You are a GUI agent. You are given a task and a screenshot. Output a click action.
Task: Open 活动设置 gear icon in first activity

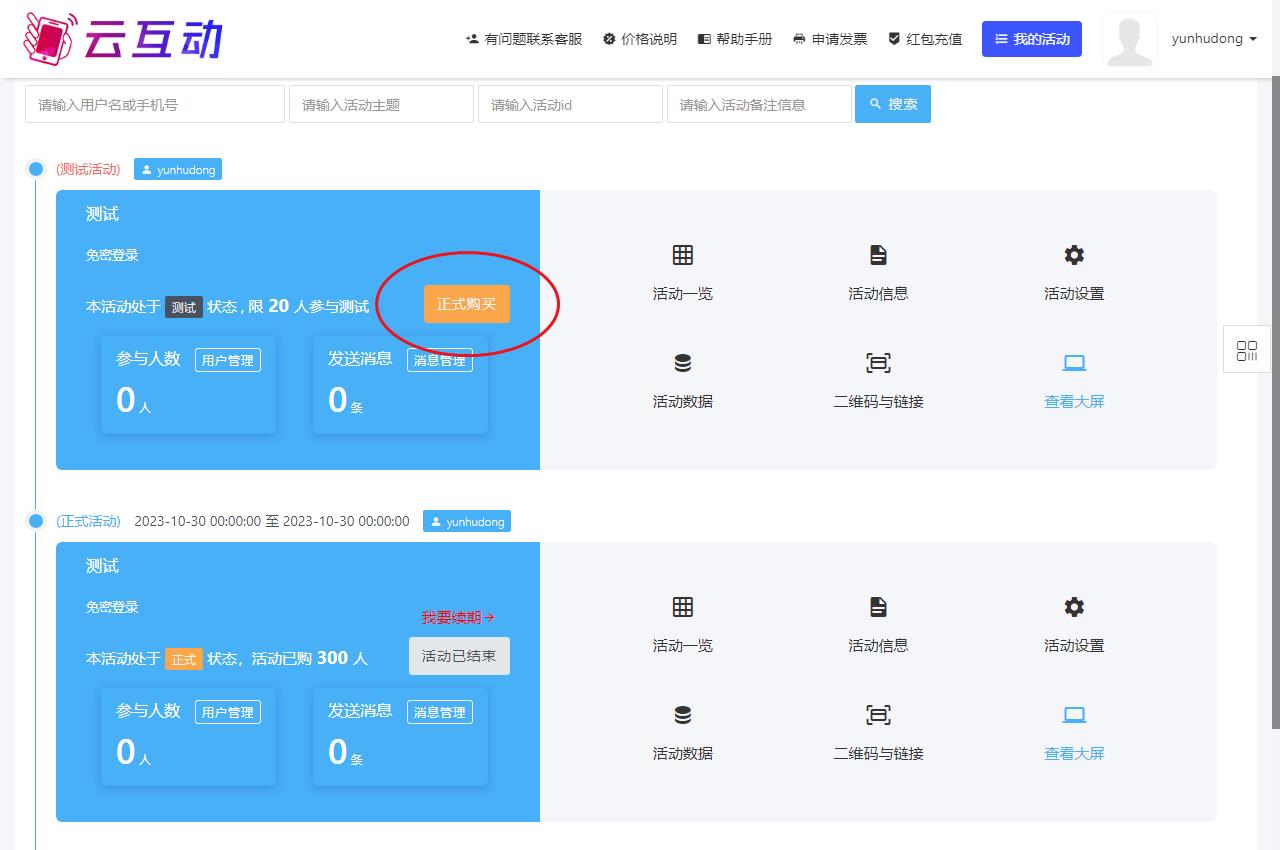1074,255
